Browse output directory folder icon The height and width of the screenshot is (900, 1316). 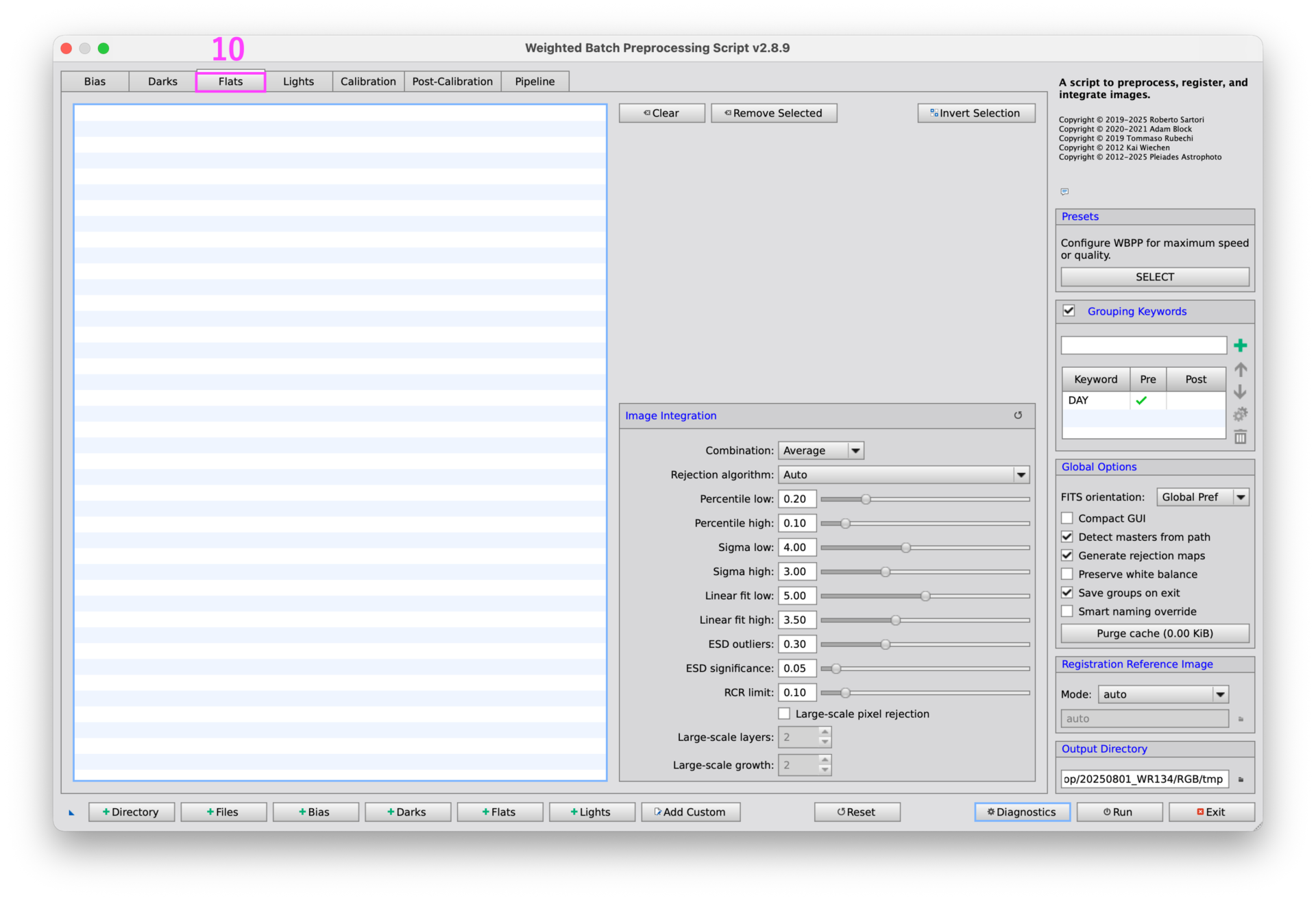(x=1241, y=779)
